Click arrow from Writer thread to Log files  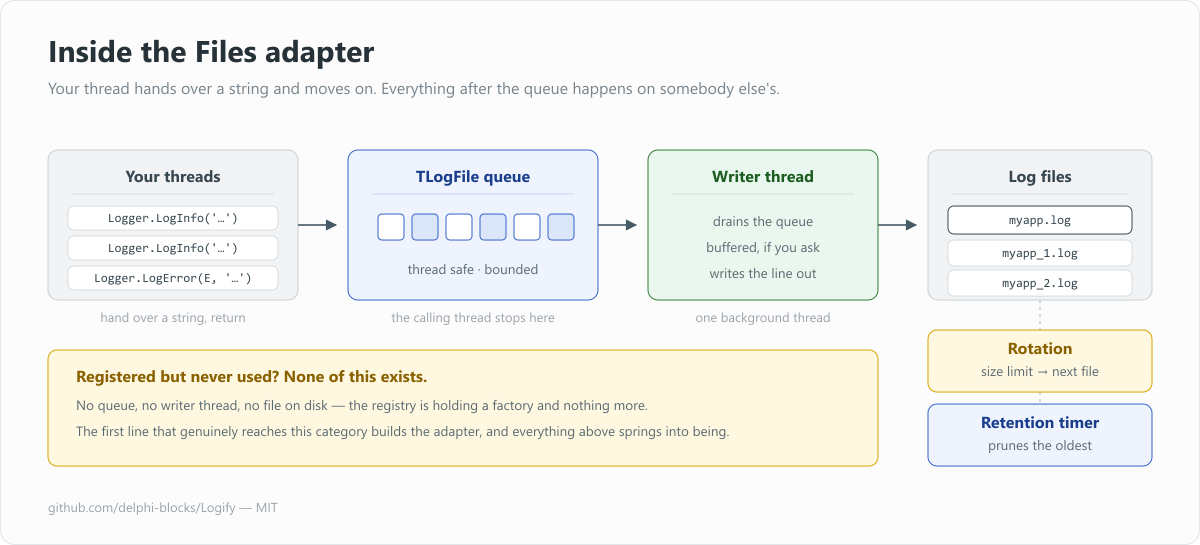pyautogui.click(x=898, y=225)
